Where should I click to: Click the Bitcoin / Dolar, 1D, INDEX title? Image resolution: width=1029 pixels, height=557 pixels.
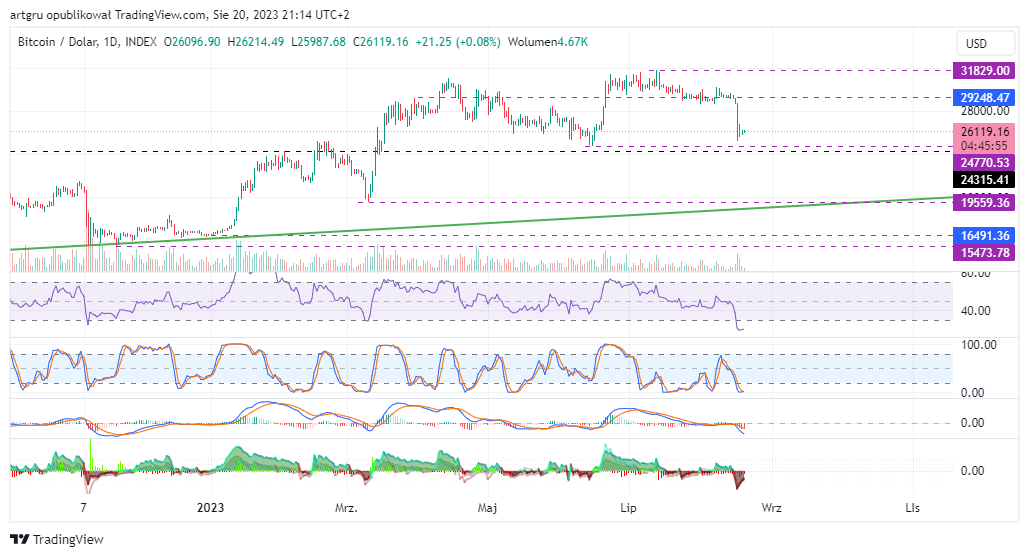pyautogui.click(x=87, y=42)
